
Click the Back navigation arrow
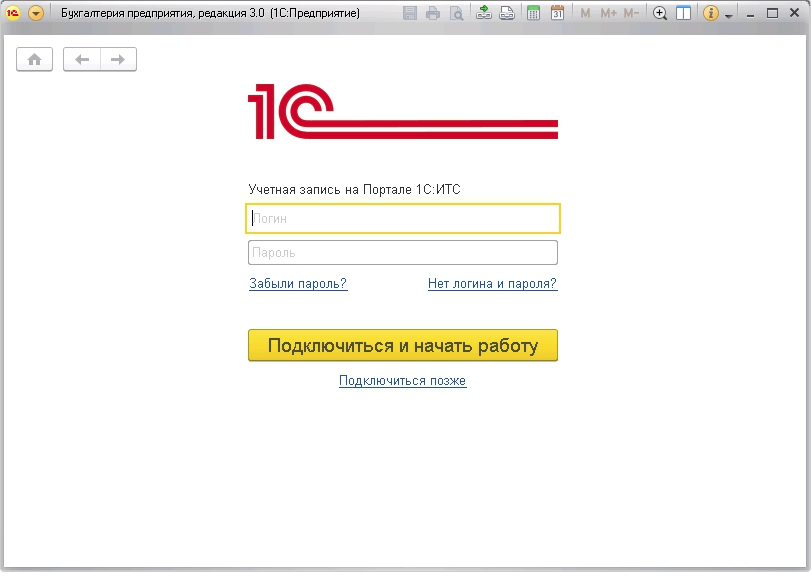pos(83,59)
